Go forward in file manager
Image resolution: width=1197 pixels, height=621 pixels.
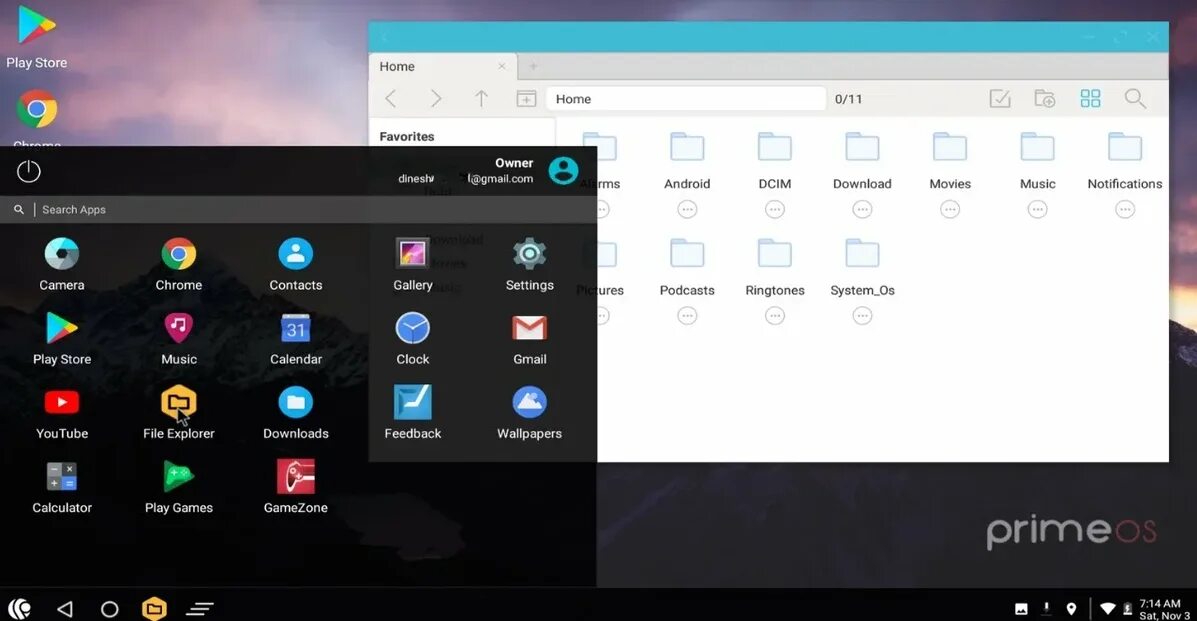[x=436, y=99]
